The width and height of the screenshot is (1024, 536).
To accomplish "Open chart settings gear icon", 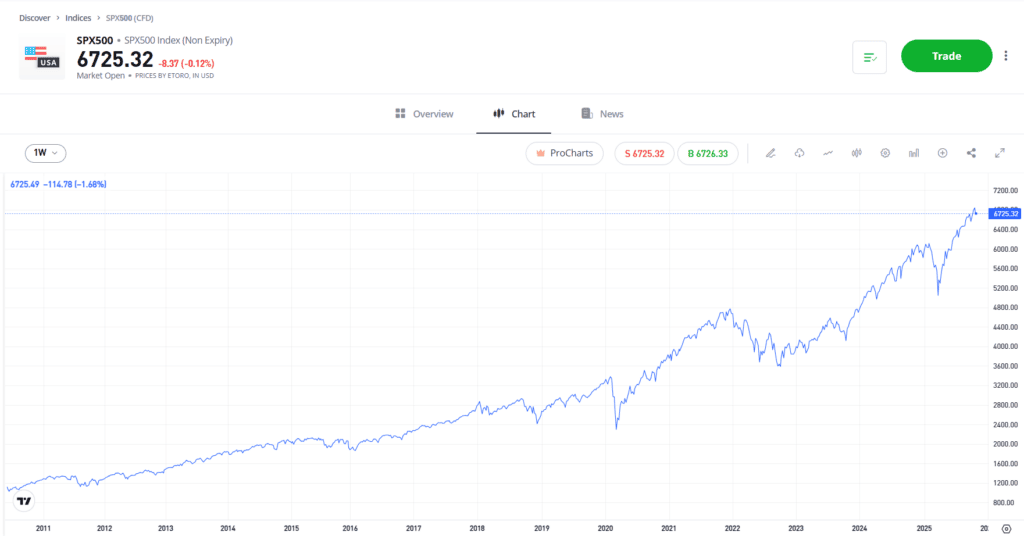I will click(x=885, y=153).
